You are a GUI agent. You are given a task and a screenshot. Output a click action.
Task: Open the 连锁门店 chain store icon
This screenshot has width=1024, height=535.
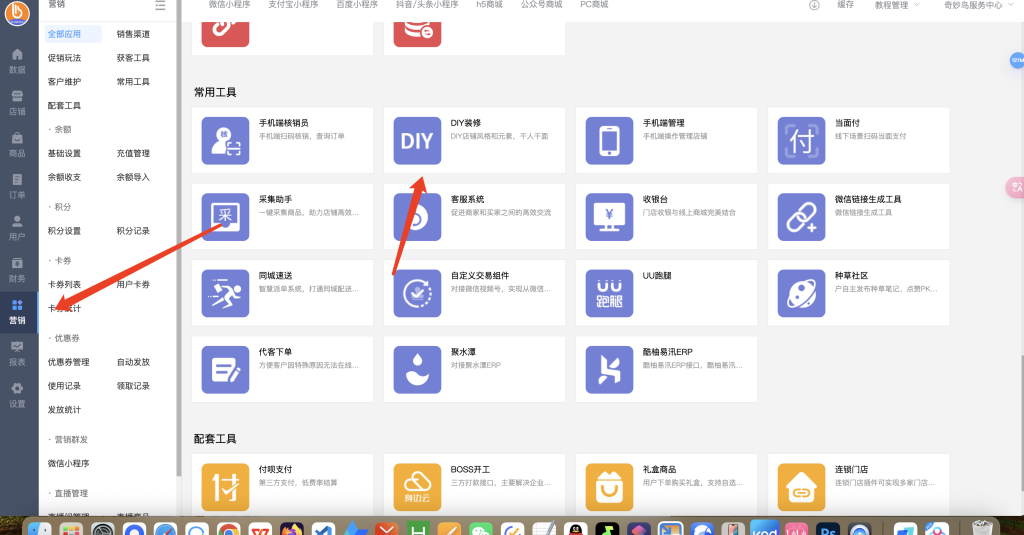(x=801, y=487)
